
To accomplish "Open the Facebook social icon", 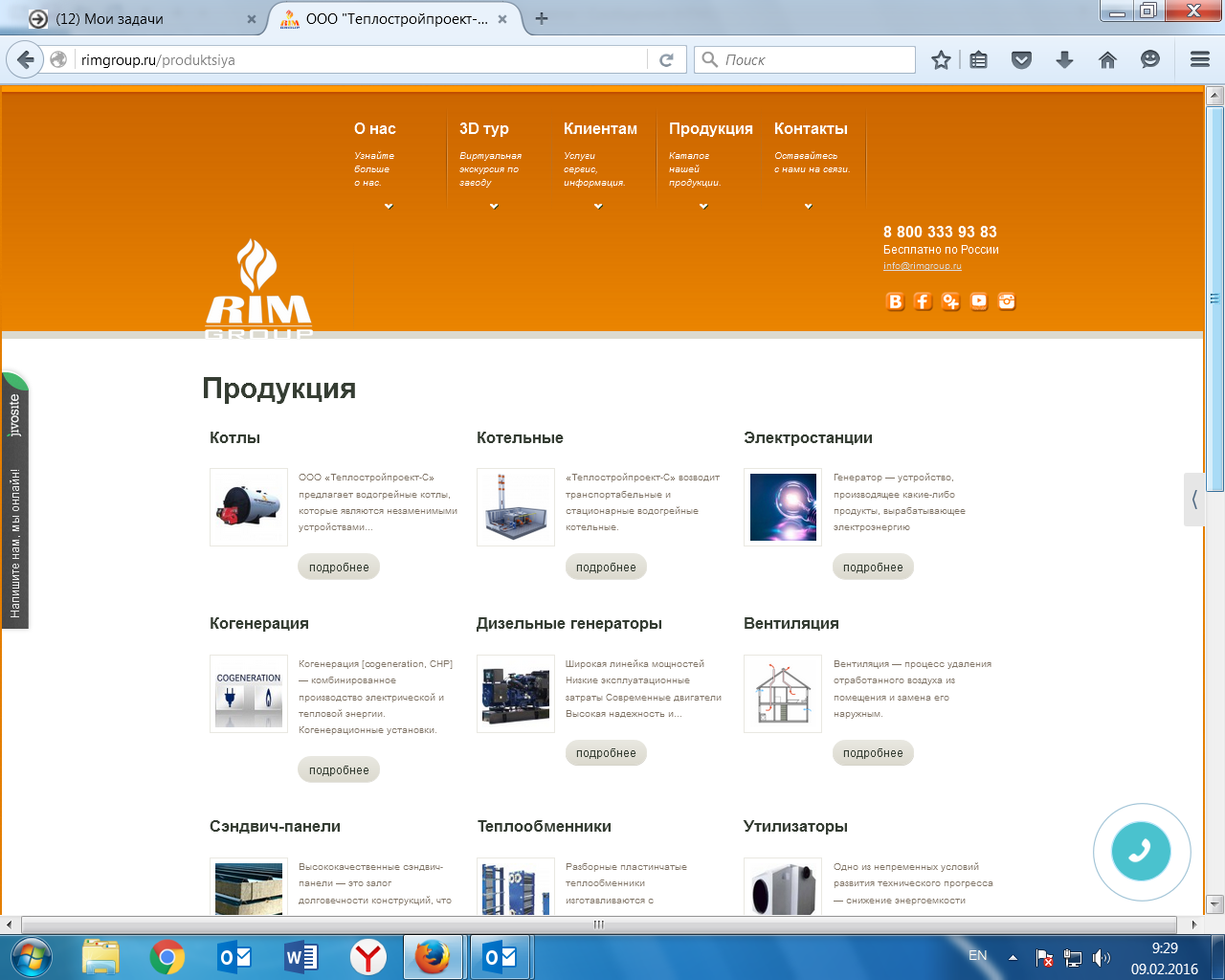I will 923,301.
